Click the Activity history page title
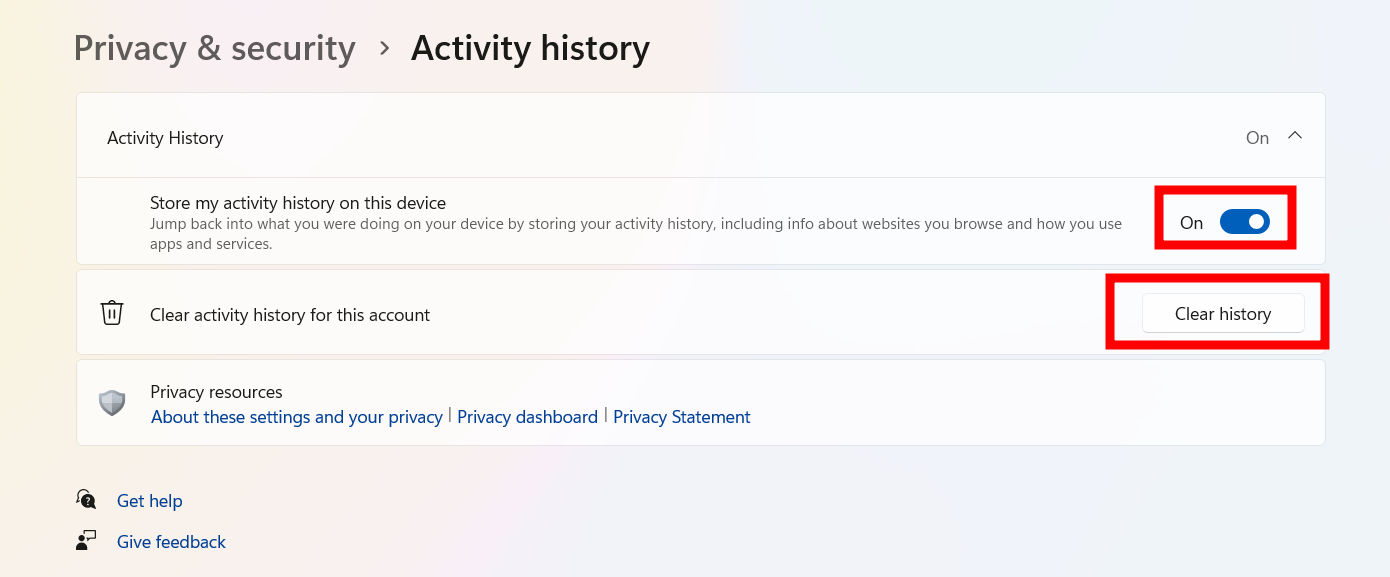1390x577 pixels. tap(530, 48)
